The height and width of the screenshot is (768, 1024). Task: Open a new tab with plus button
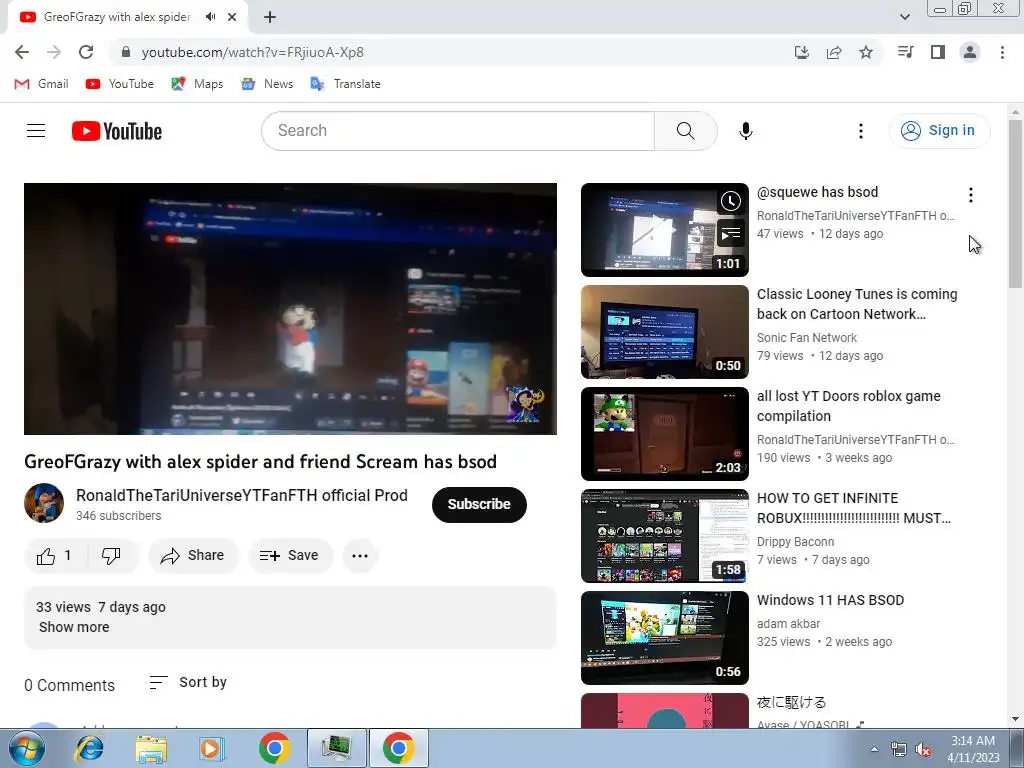tap(270, 17)
